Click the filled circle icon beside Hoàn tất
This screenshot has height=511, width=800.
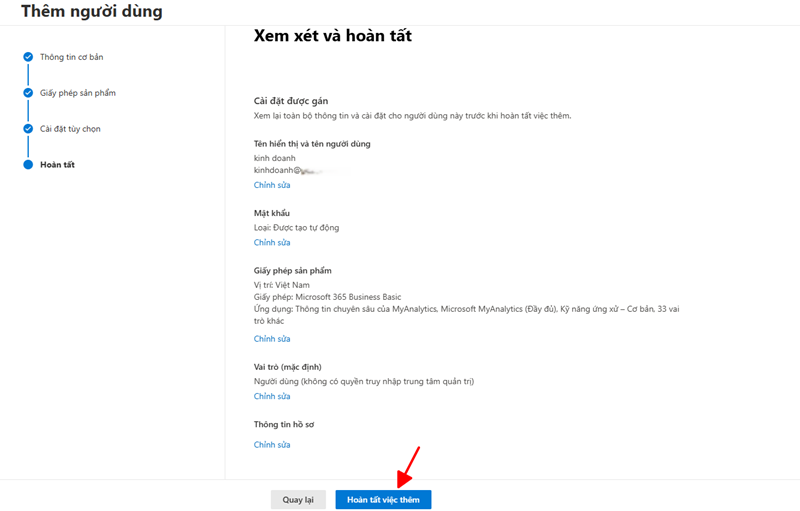tap(28, 165)
